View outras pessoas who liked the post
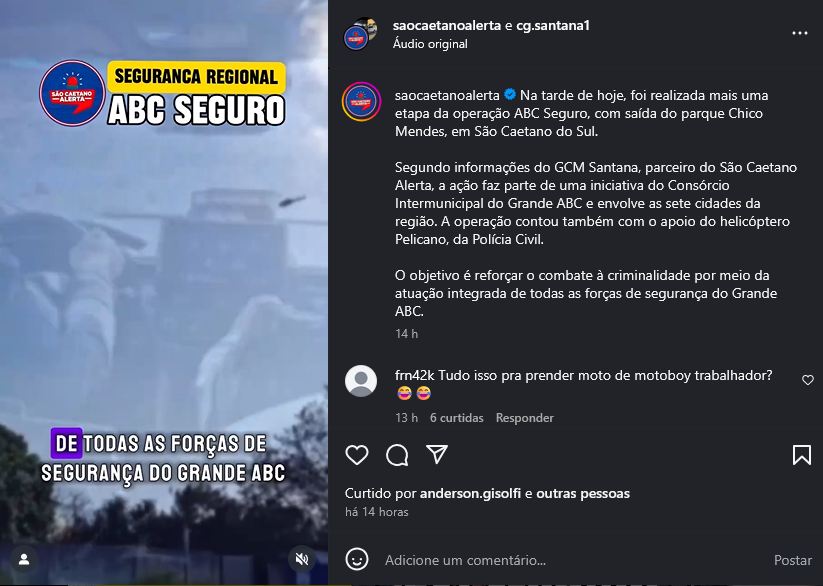The width and height of the screenshot is (823, 586). [x=583, y=494]
